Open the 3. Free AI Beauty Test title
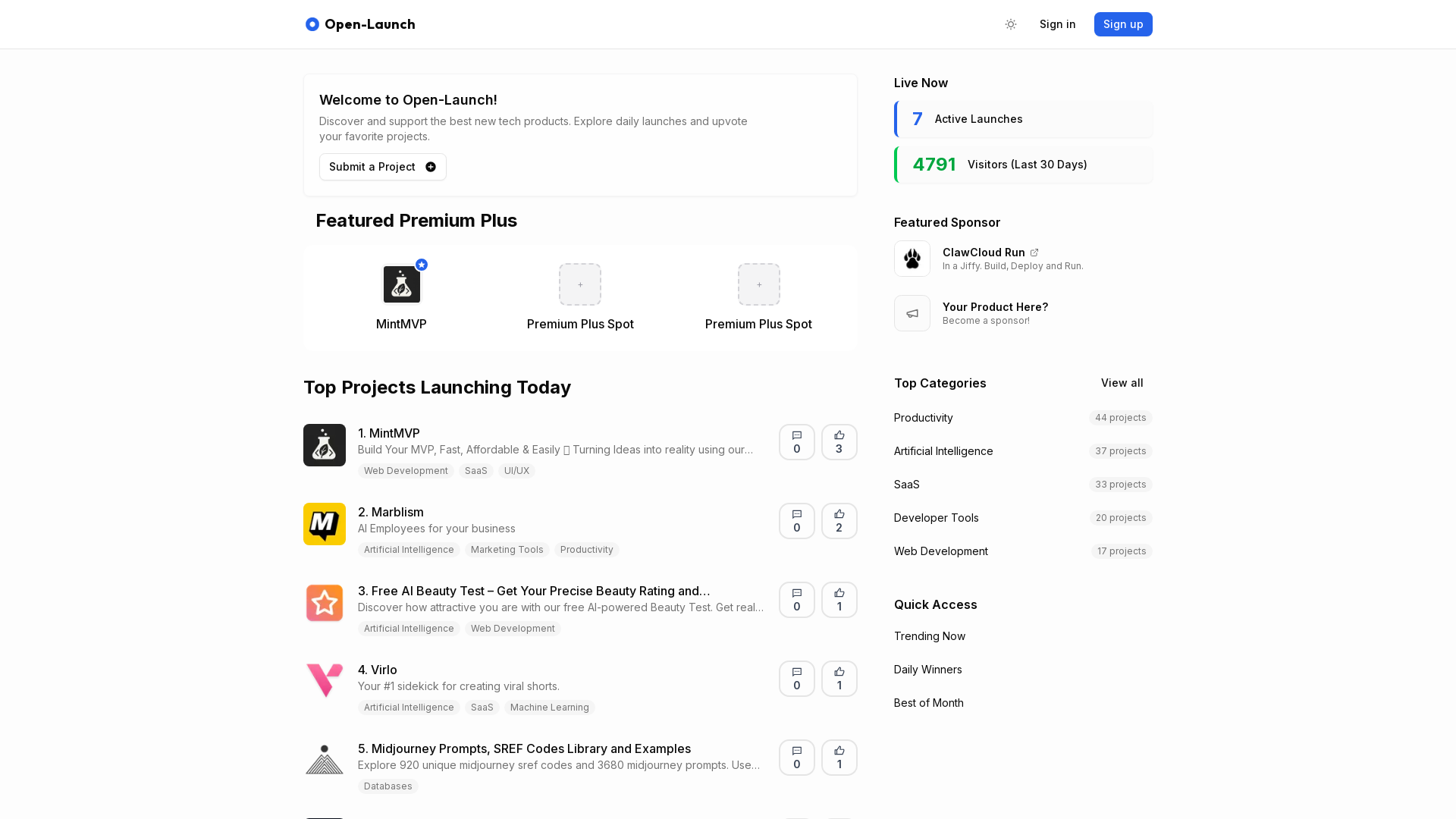This screenshot has height=819, width=1456. pos(534,591)
